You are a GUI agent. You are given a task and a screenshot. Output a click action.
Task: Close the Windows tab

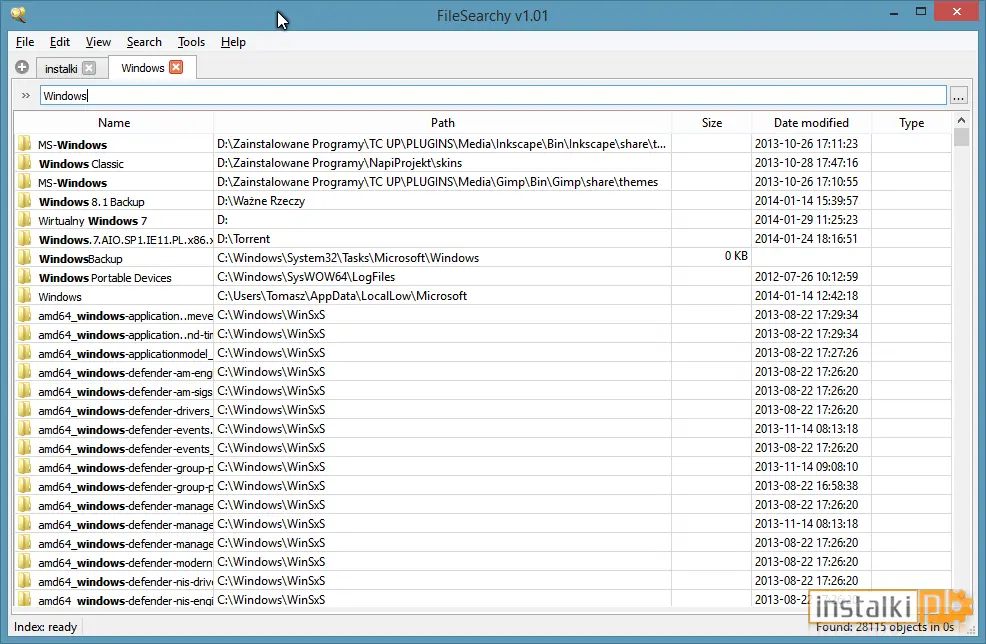tap(176, 67)
